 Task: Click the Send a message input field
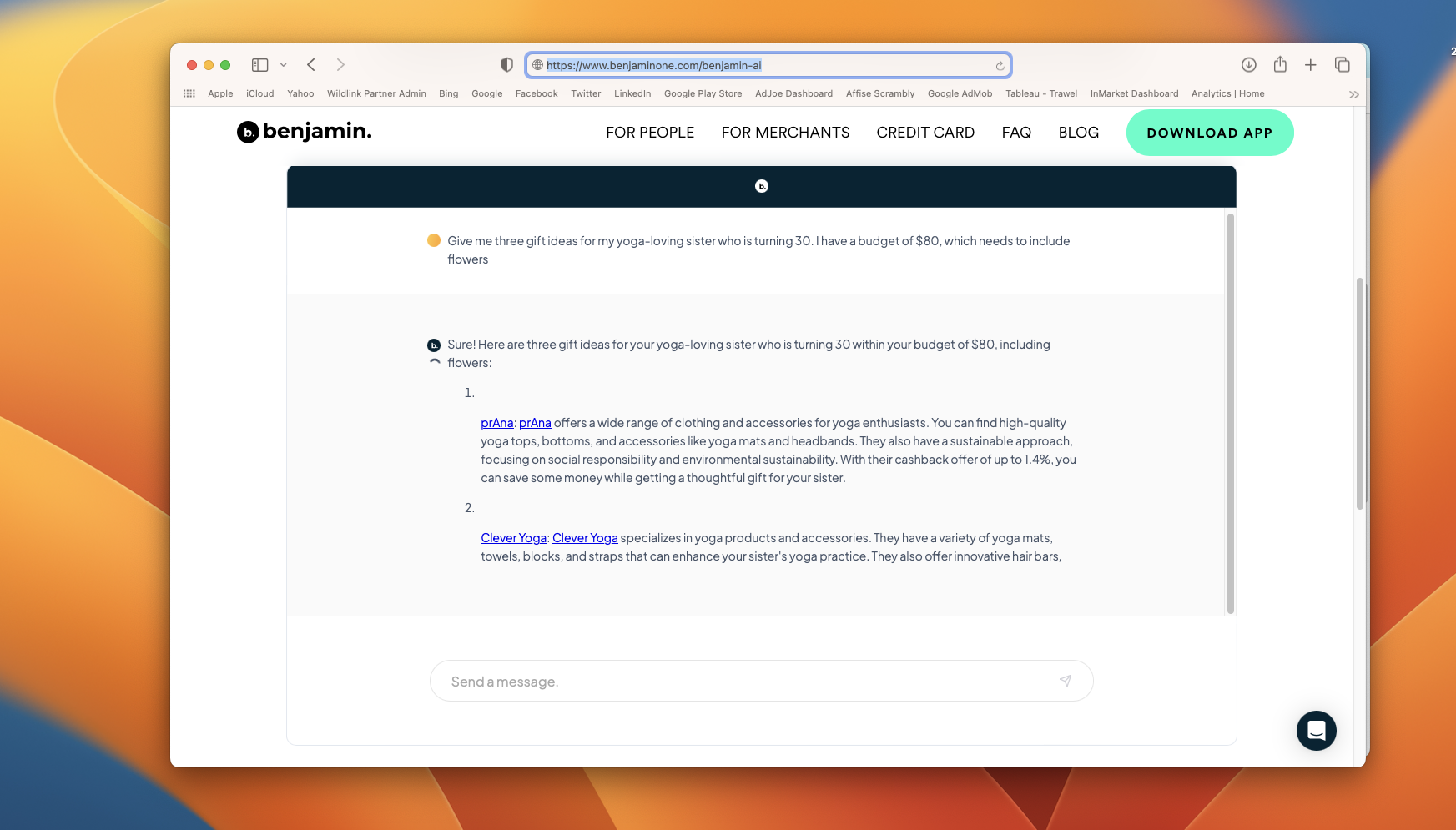point(762,682)
